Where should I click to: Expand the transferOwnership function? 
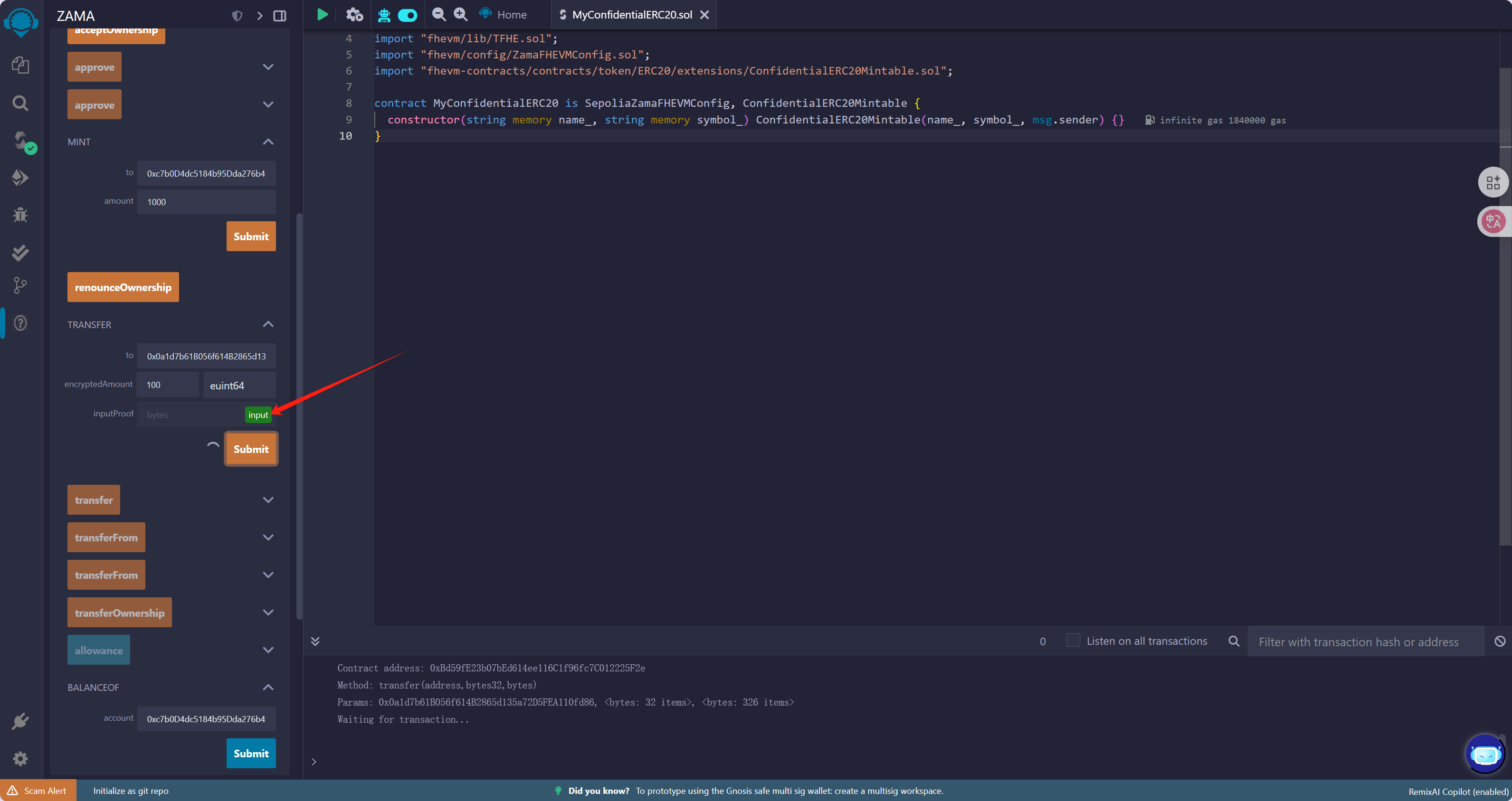268,613
